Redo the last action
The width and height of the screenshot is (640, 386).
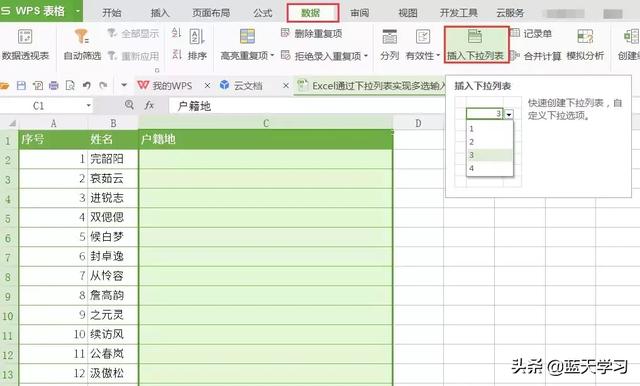[103, 85]
